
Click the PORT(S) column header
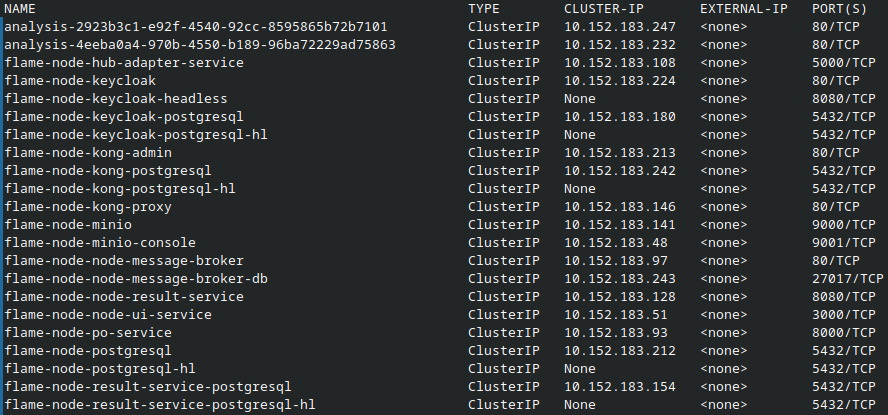pos(839,8)
